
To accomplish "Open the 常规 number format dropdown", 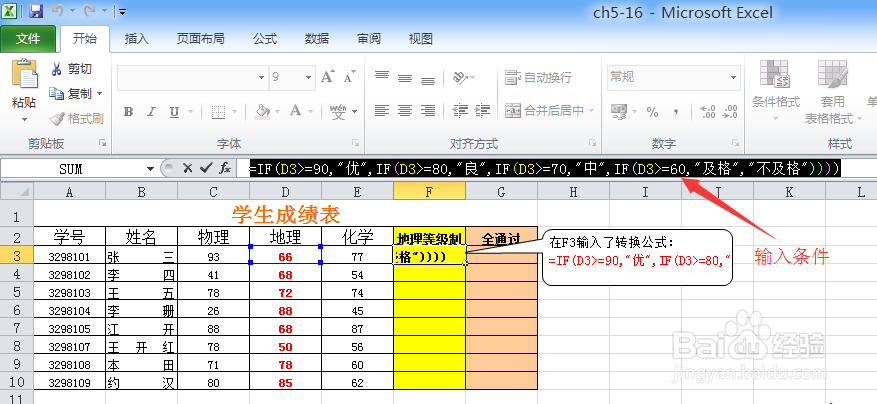I will (734, 77).
